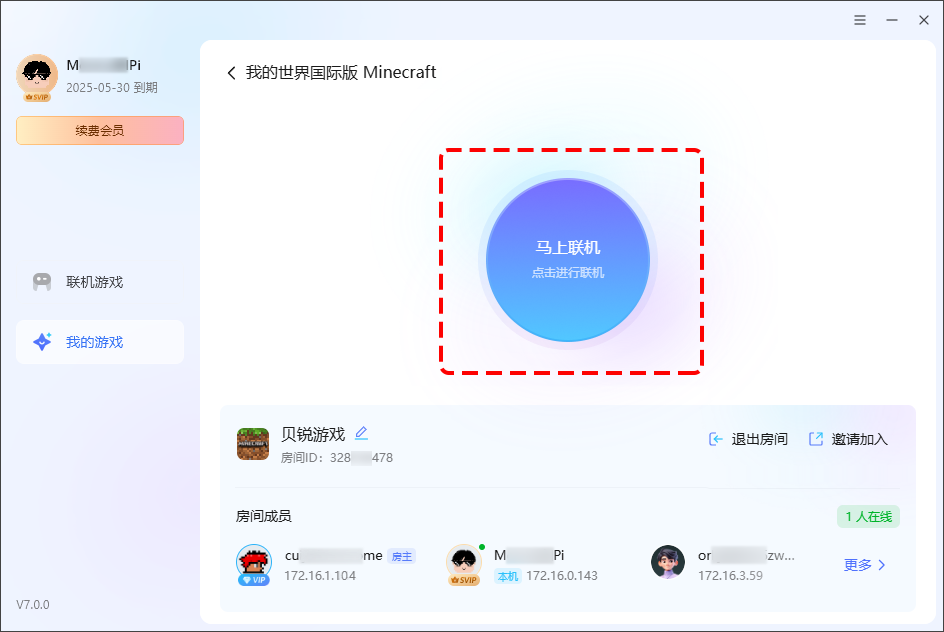The image size is (944, 632).
Task: Click the SVIP member avatar in member list
Action: point(464,564)
